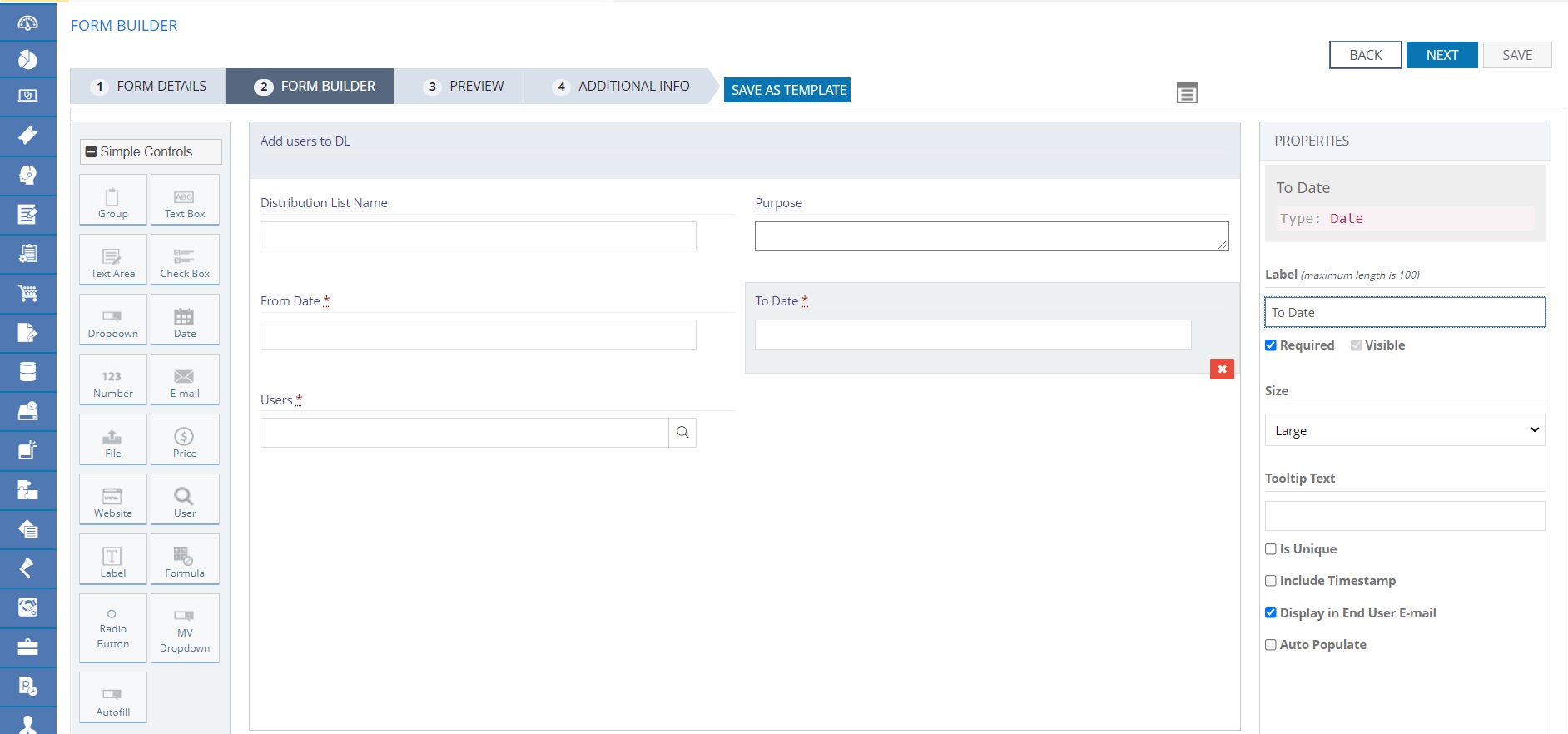Click the From Date input field

coord(479,335)
